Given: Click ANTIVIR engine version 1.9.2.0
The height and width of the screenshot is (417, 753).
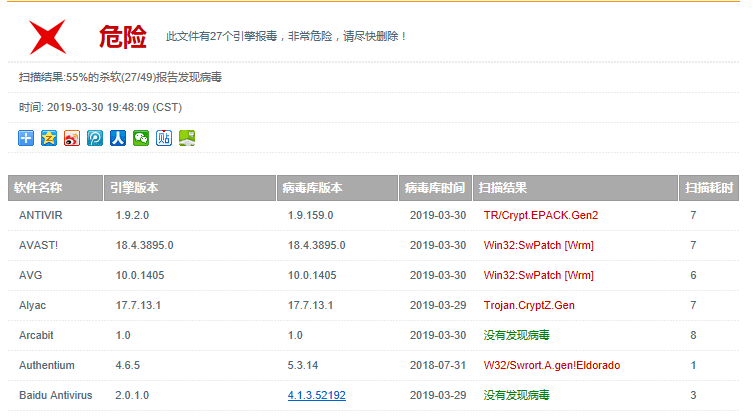Looking at the screenshot, I should click(132, 215).
